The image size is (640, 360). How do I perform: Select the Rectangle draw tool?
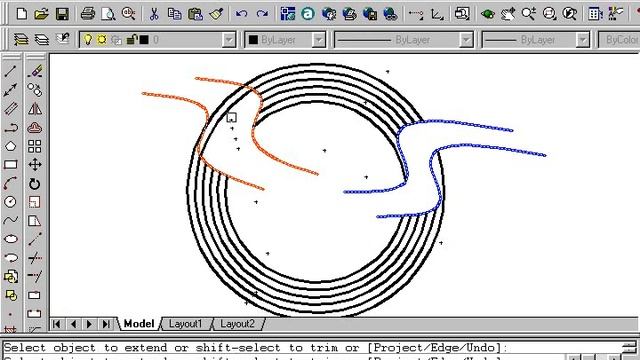tap(11, 165)
